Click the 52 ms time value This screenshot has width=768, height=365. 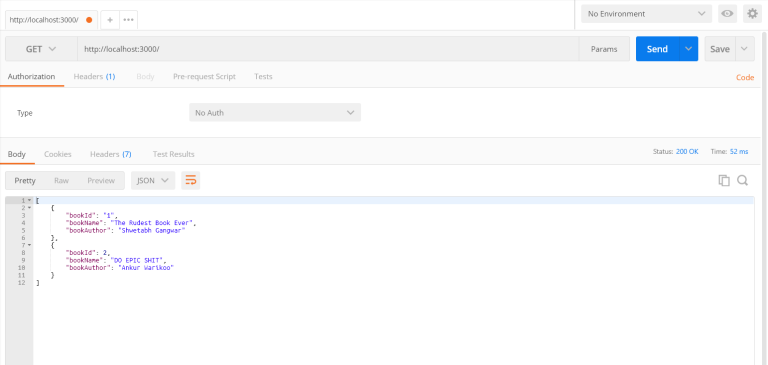coord(739,151)
